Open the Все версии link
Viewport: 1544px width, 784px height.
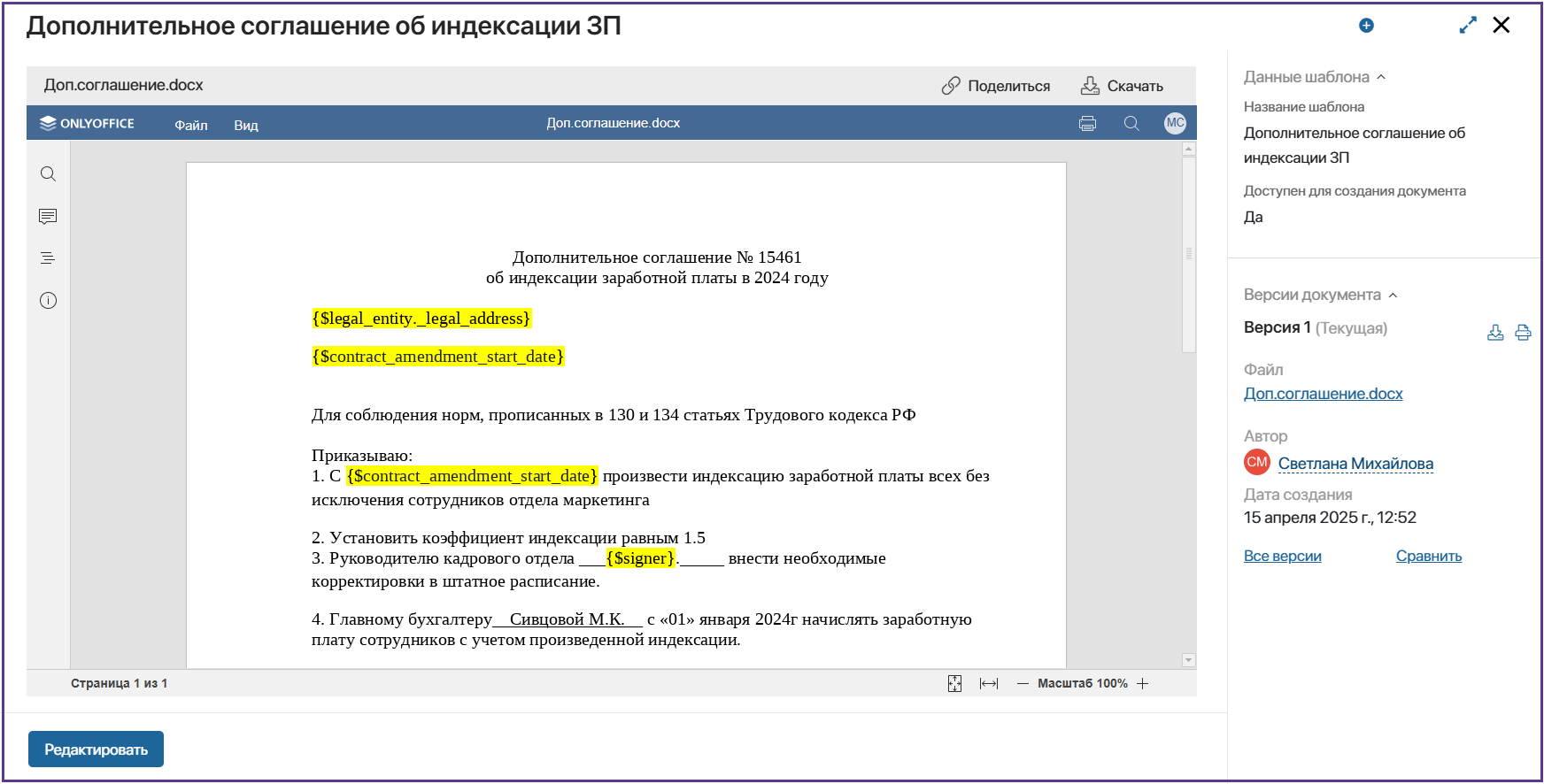click(1282, 556)
